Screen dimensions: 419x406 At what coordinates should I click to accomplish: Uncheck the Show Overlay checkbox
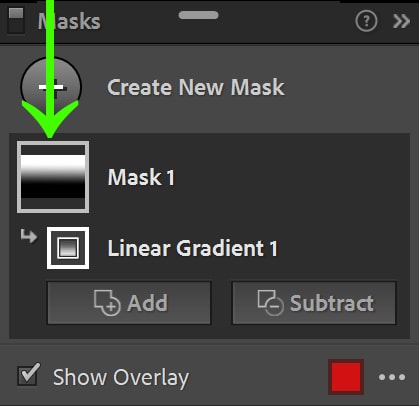[x=28, y=377]
